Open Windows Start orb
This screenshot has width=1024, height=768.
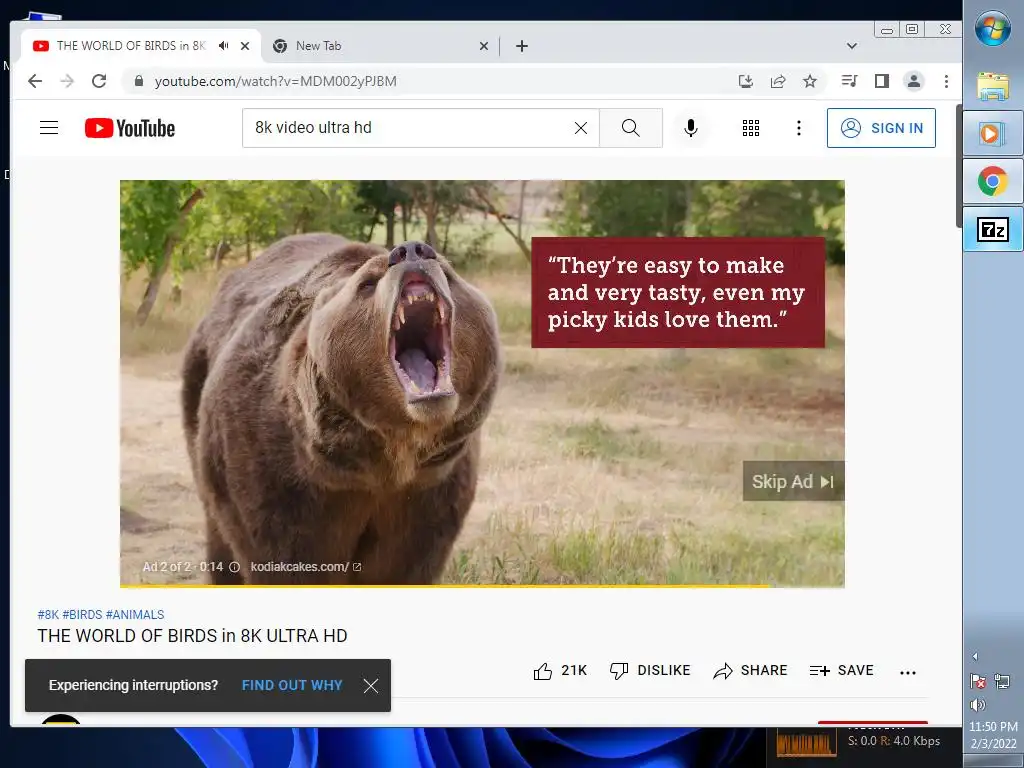point(993,29)
